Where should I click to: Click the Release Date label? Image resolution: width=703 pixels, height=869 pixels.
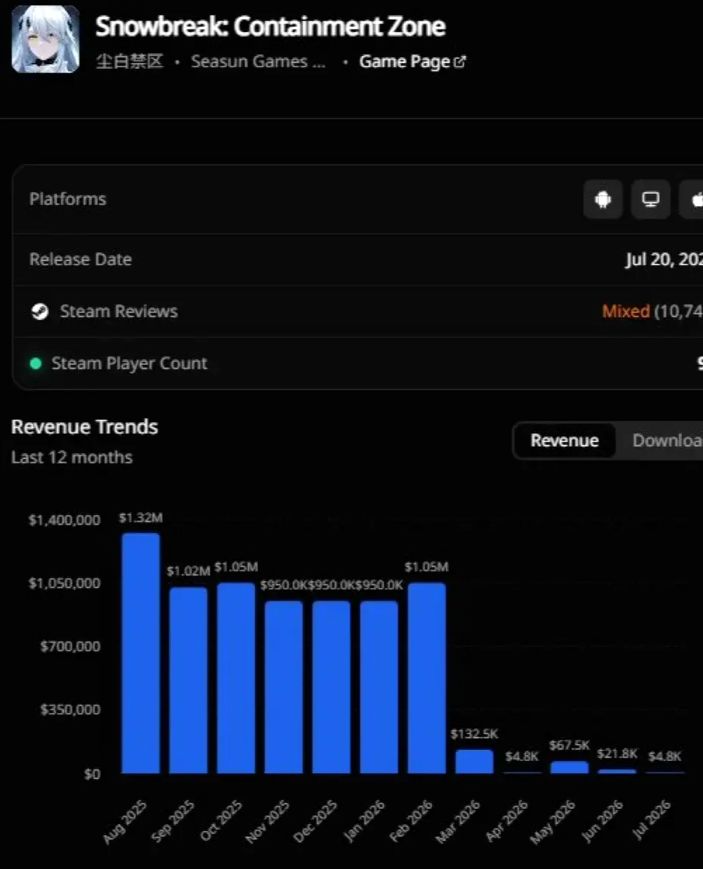[x=81, y=259]
